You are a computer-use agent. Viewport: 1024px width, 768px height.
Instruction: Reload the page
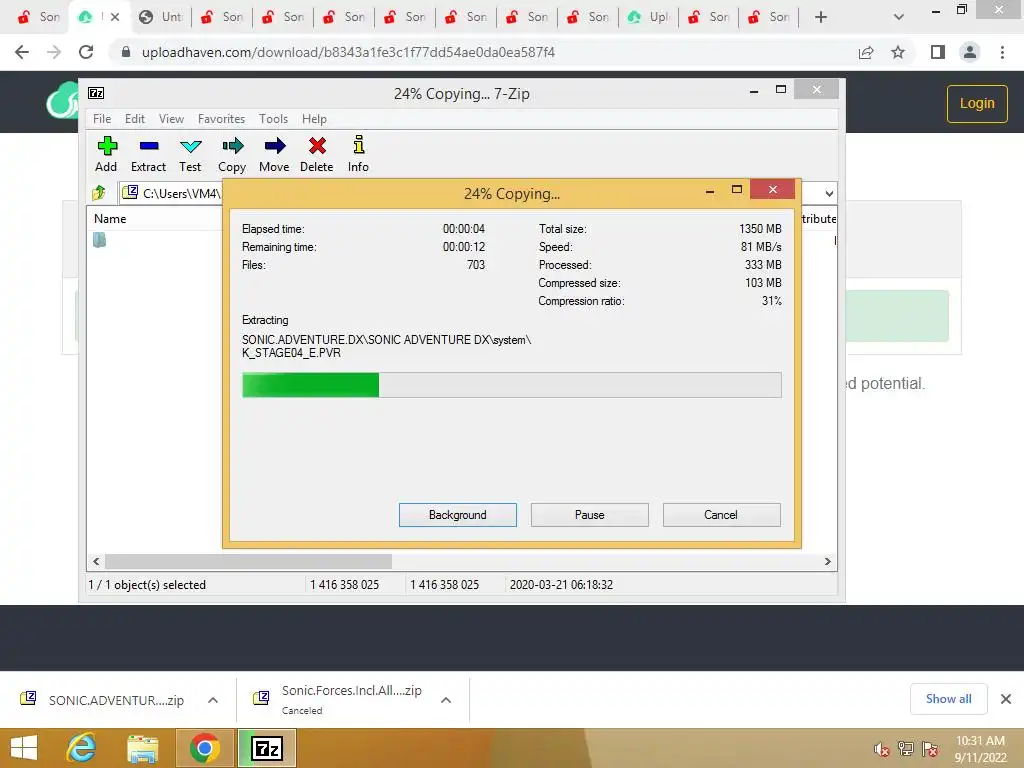[86, 52]
